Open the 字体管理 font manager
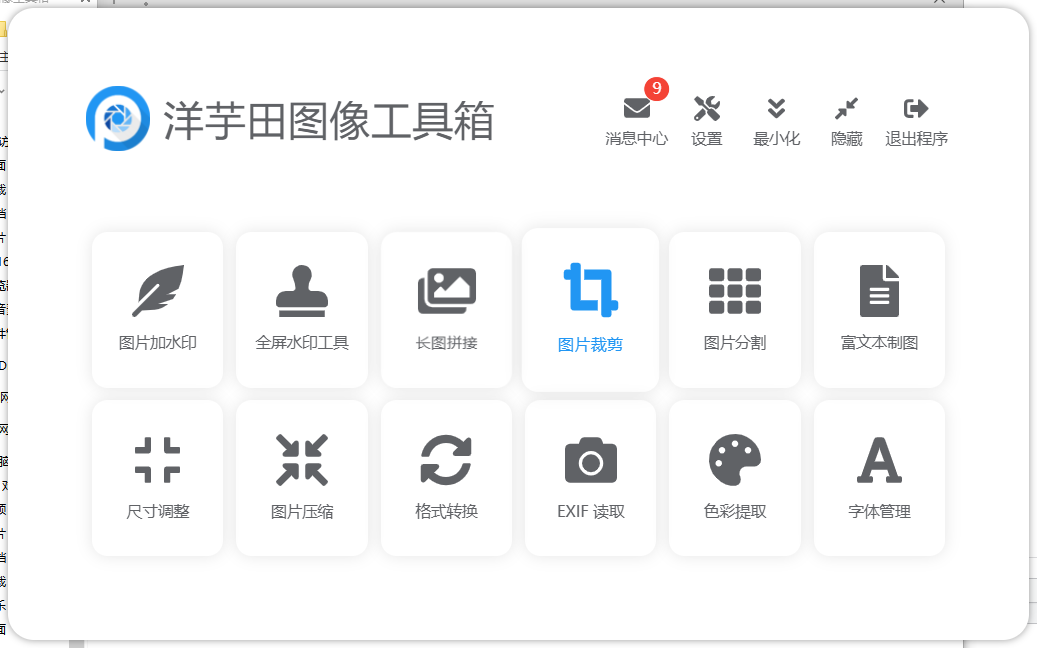 (879, 477)
